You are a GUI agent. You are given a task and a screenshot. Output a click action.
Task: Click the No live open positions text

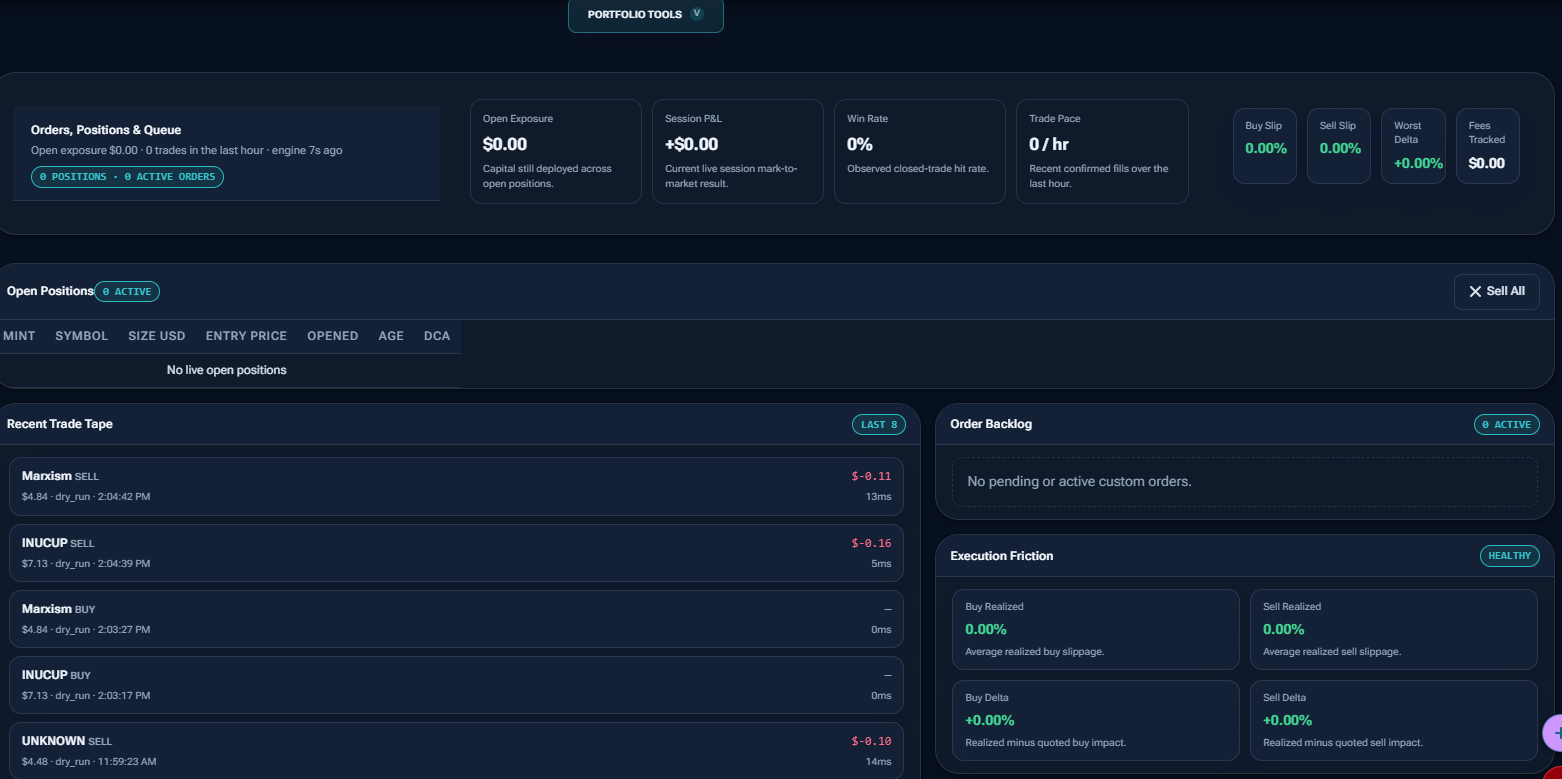[227, 370]
